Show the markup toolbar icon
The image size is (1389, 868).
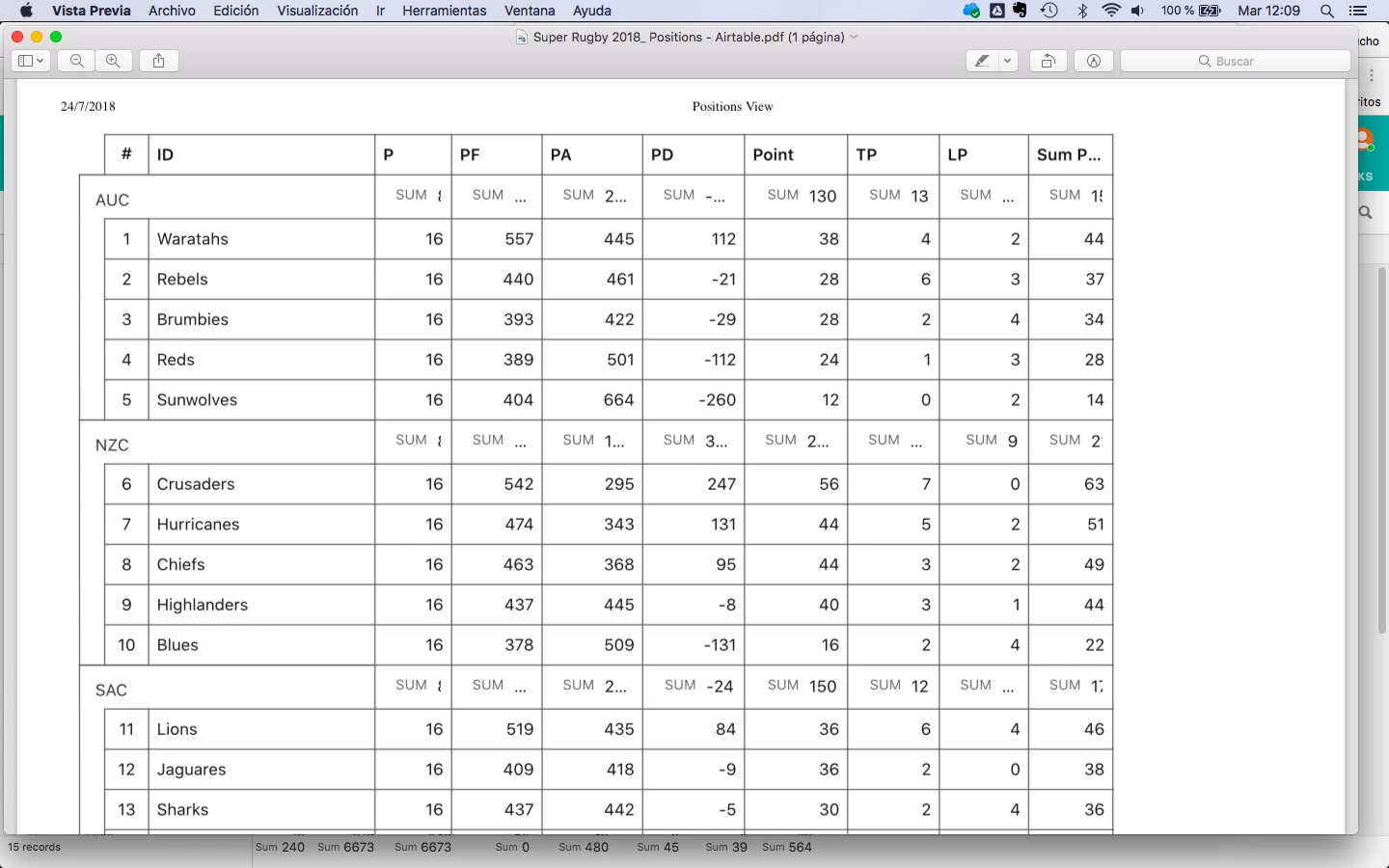(1094, 61)
